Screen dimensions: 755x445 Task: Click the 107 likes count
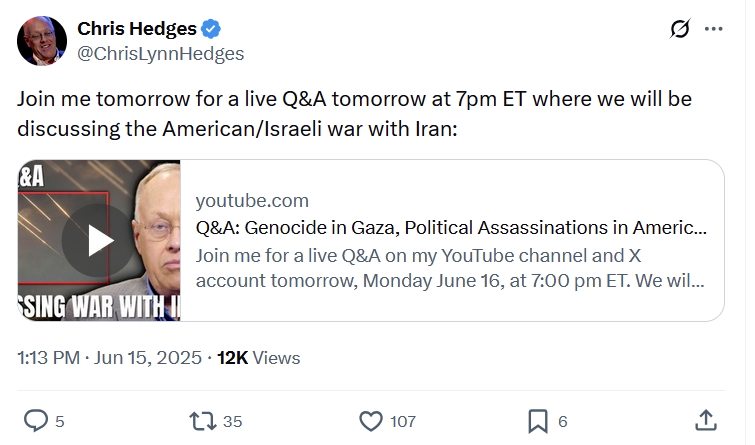403,421
